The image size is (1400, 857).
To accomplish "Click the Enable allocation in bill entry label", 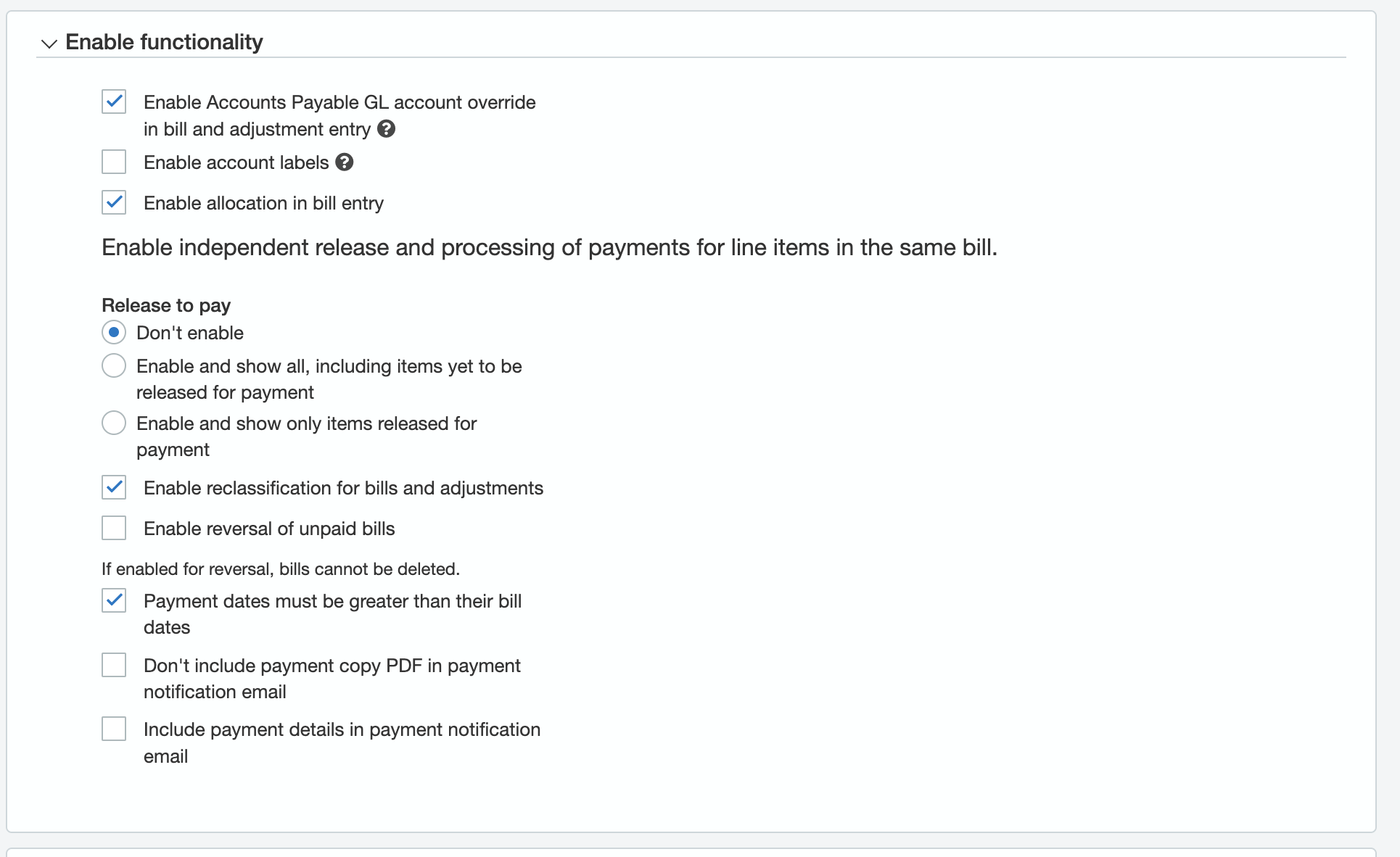I will 263,203.
